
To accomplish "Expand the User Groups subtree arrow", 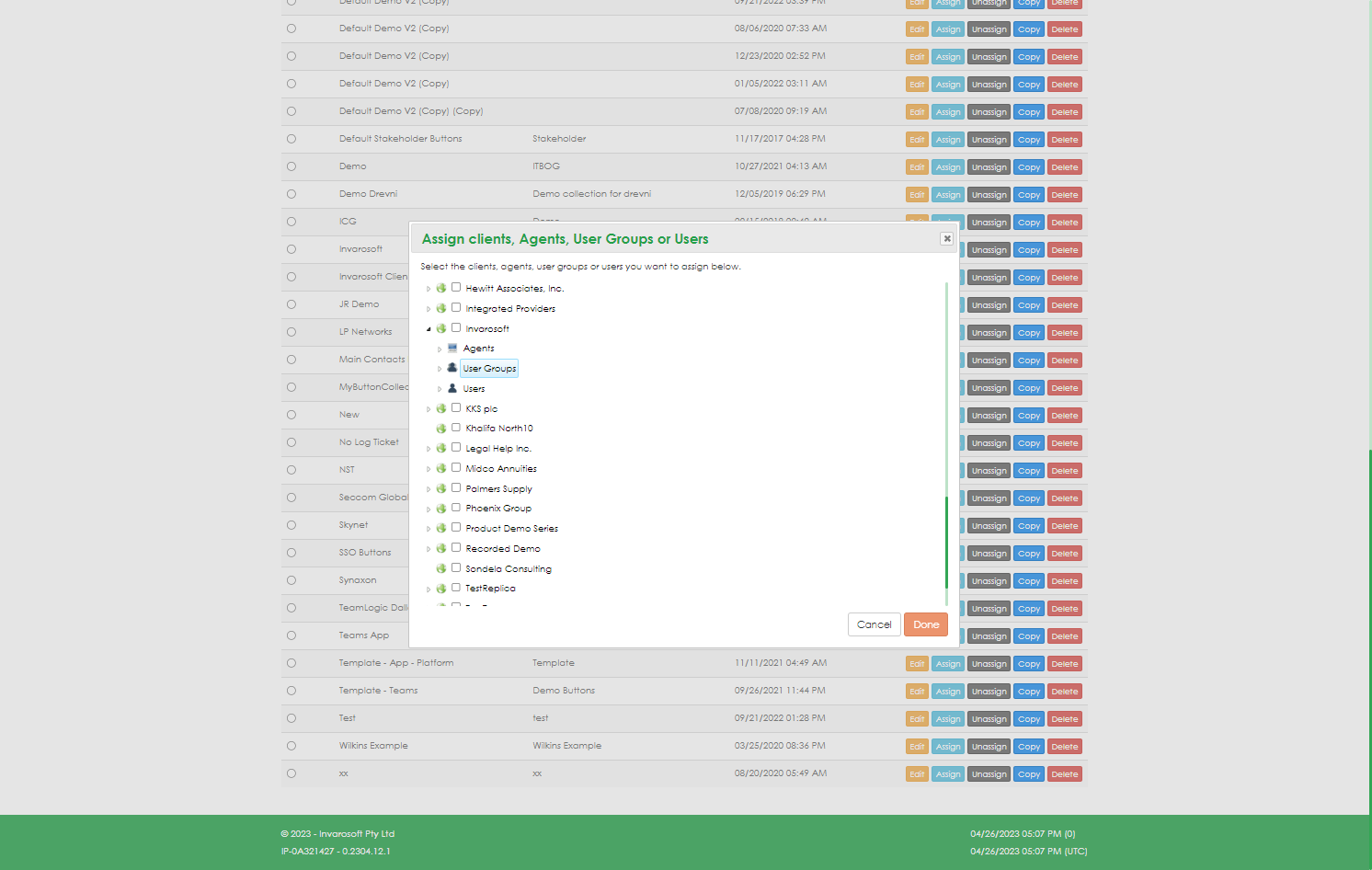I will pos(440,369).
